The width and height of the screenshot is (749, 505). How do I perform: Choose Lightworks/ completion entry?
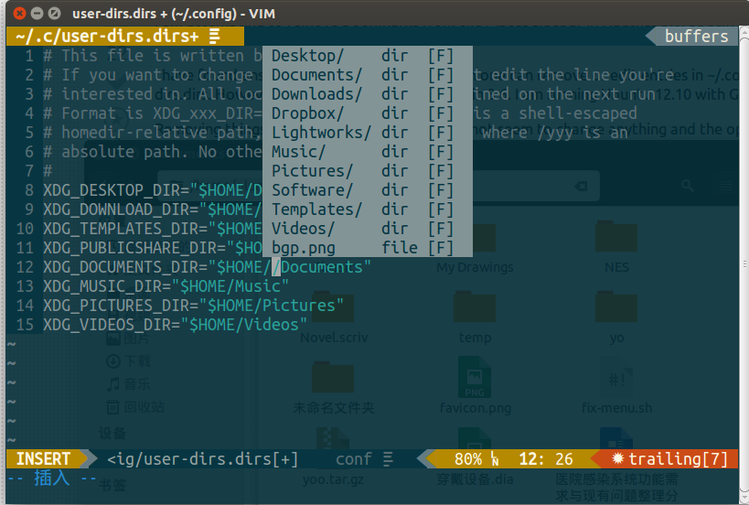tap(321, 132)
